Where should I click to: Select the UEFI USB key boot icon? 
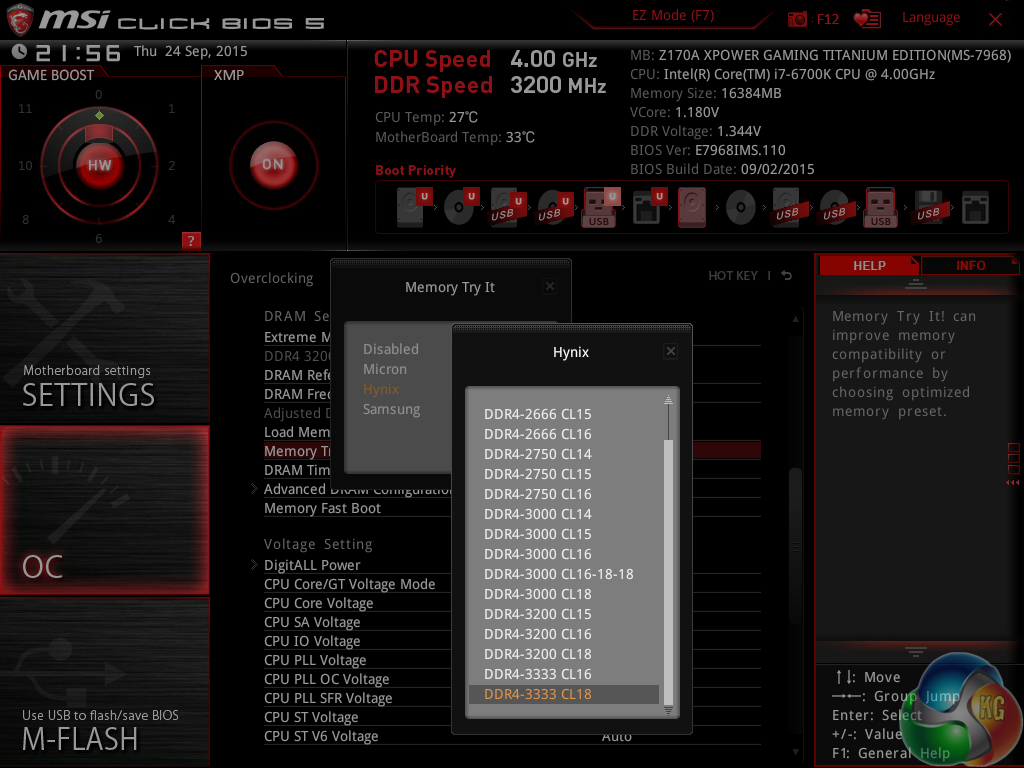601,207
